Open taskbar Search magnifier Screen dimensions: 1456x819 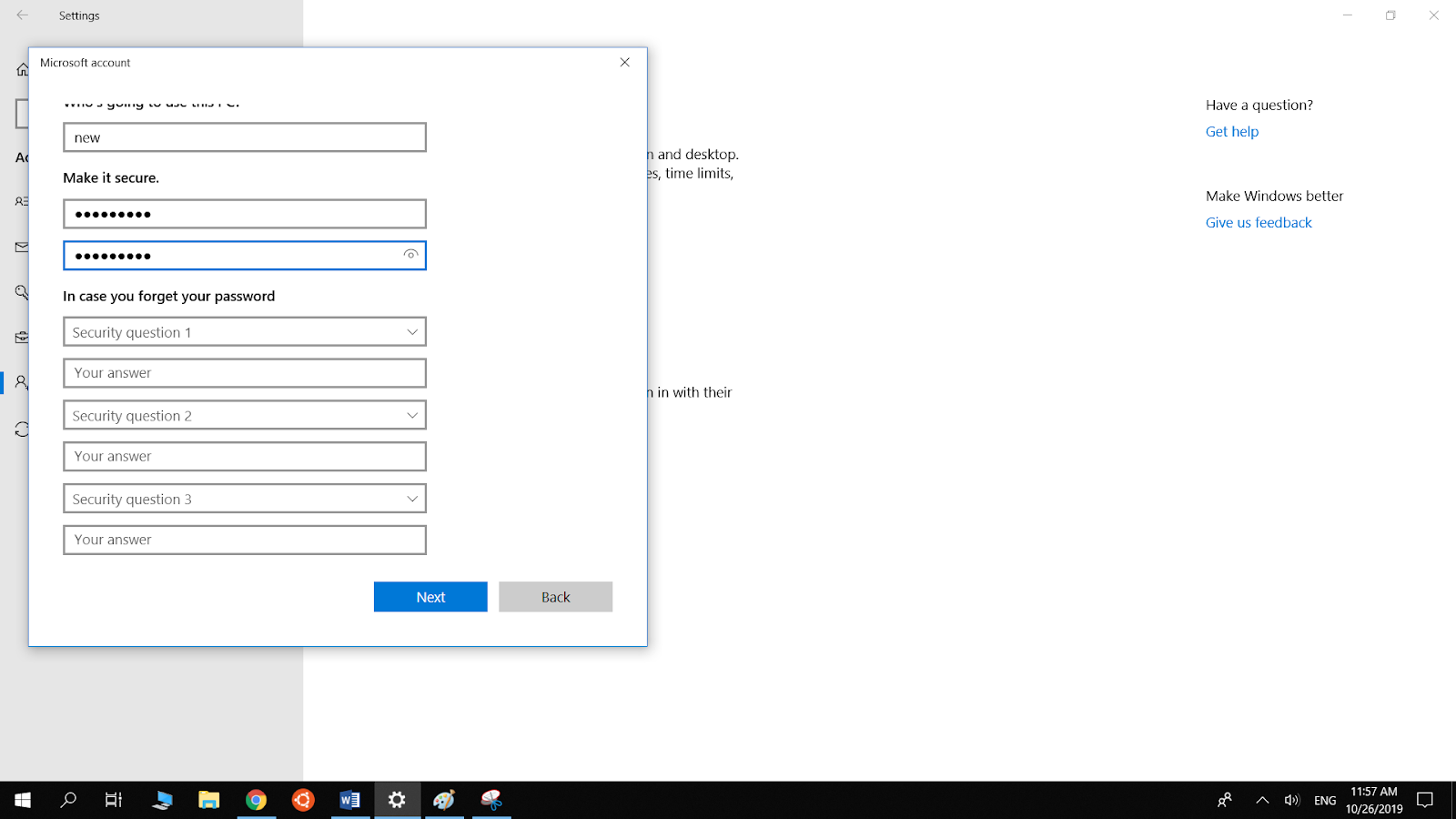68,800
